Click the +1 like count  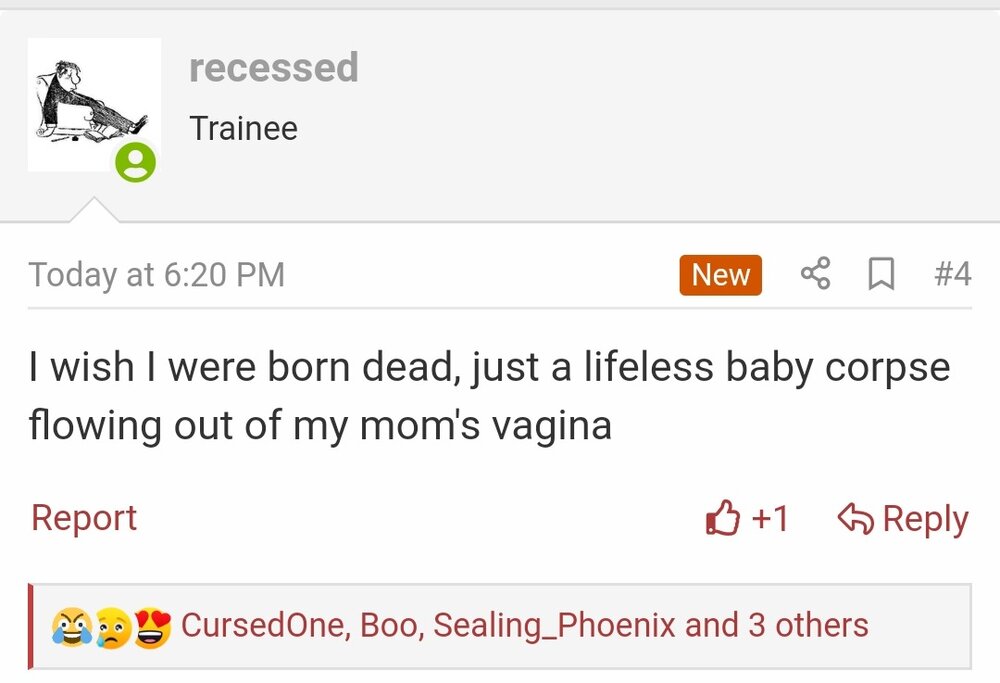[769, 518]
